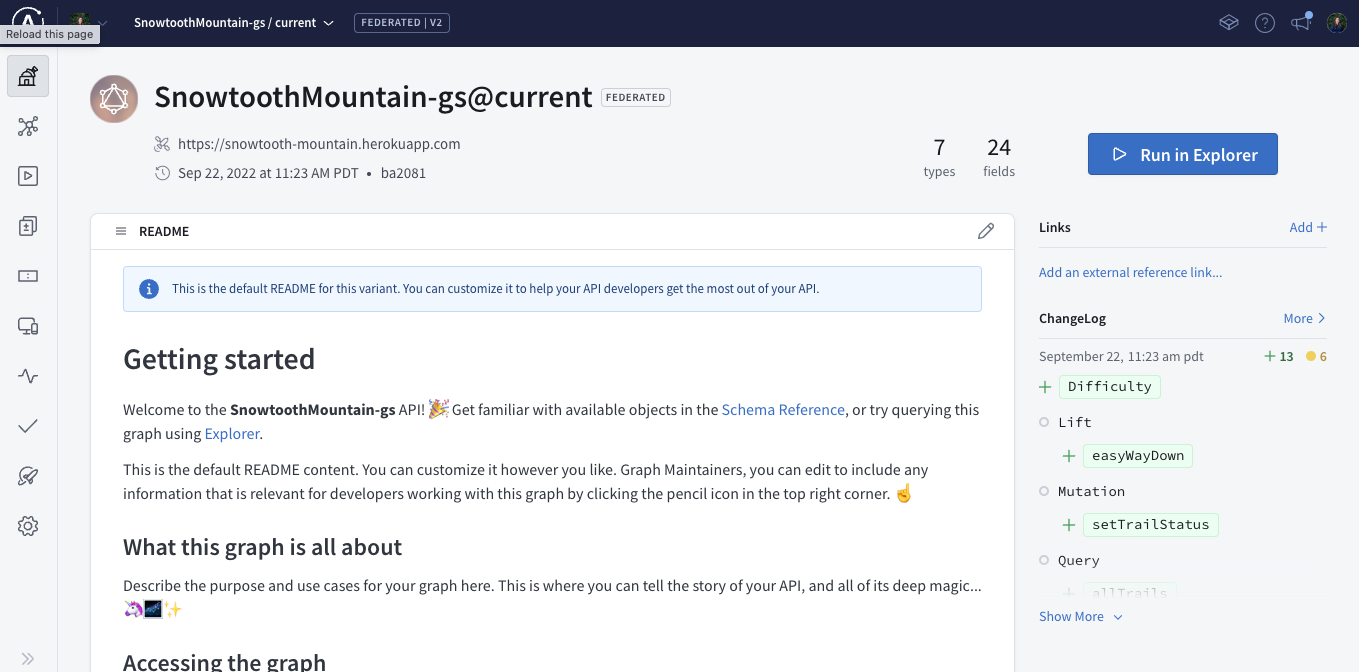Open the Launches rocket sidebar icon

(28, 476)
